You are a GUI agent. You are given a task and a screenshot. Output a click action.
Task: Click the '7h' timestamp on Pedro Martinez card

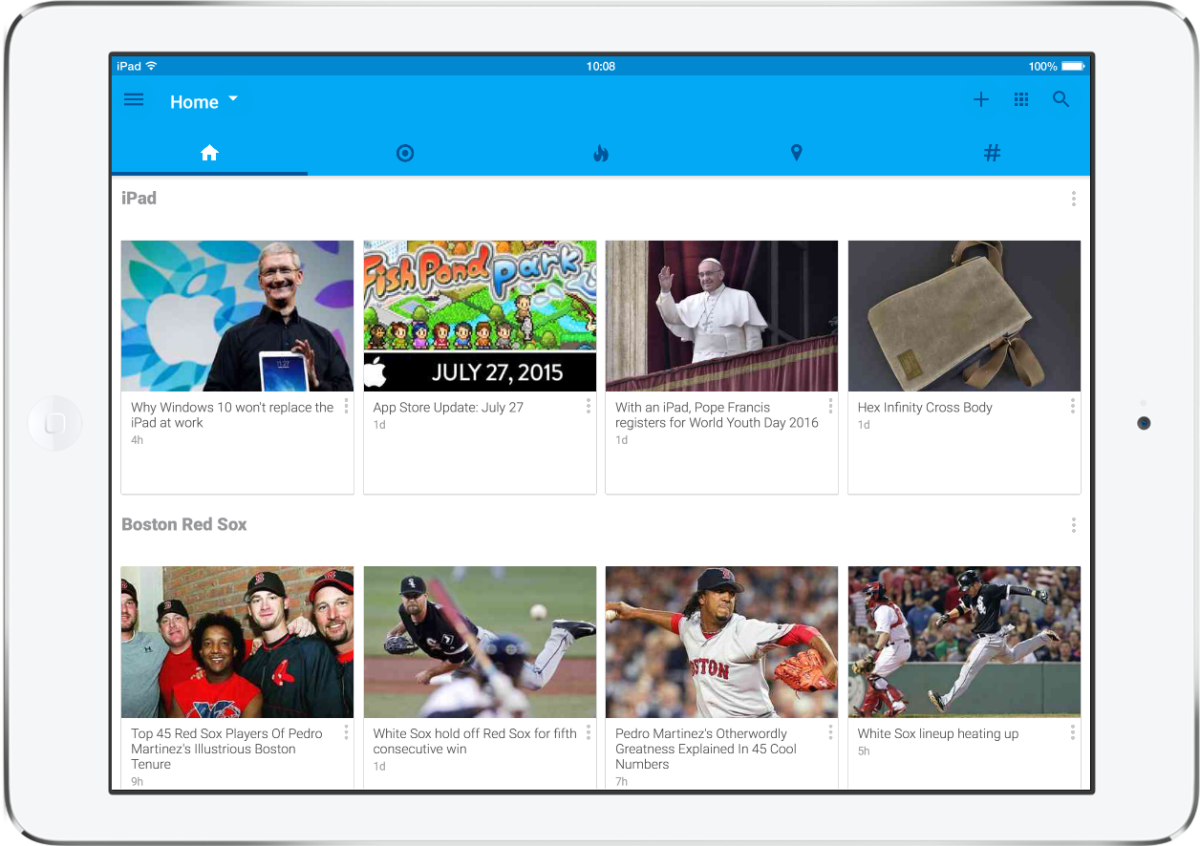[x=622, y=782]
